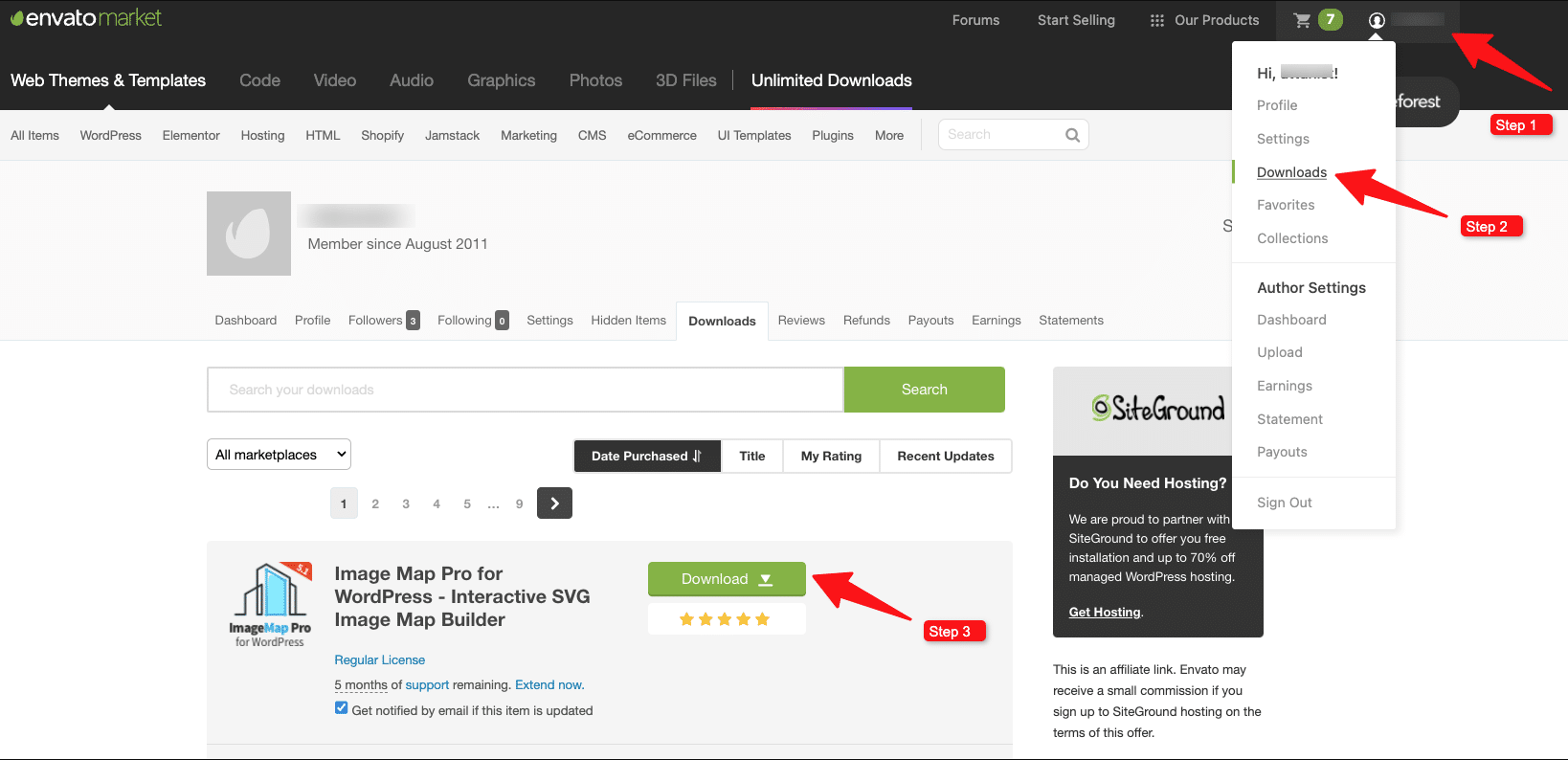This screenshot has width=1568, height=760.
Task: Focus the Search your downloads field
Action: pos(526,390)
